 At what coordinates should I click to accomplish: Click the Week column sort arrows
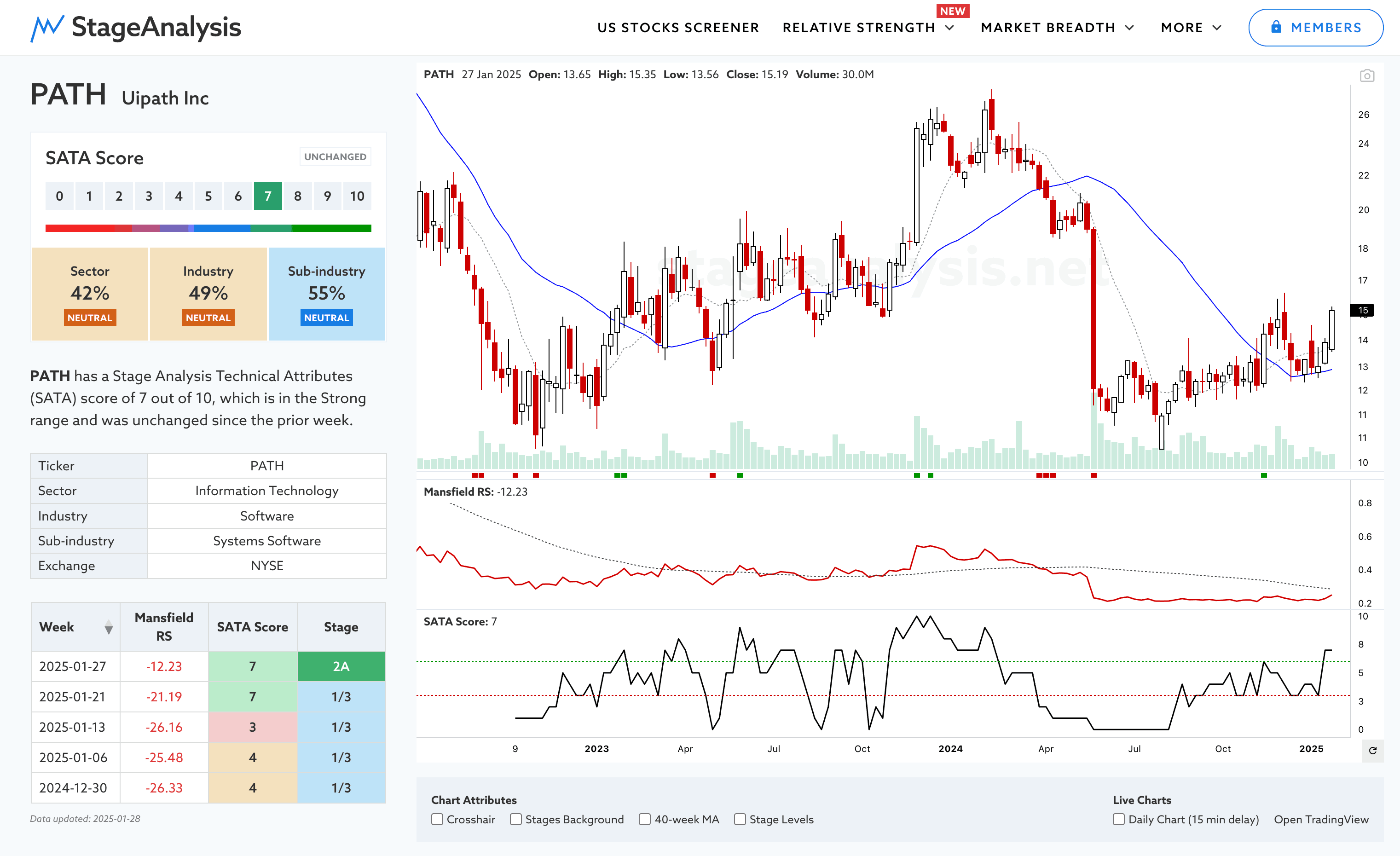point(109,627)
